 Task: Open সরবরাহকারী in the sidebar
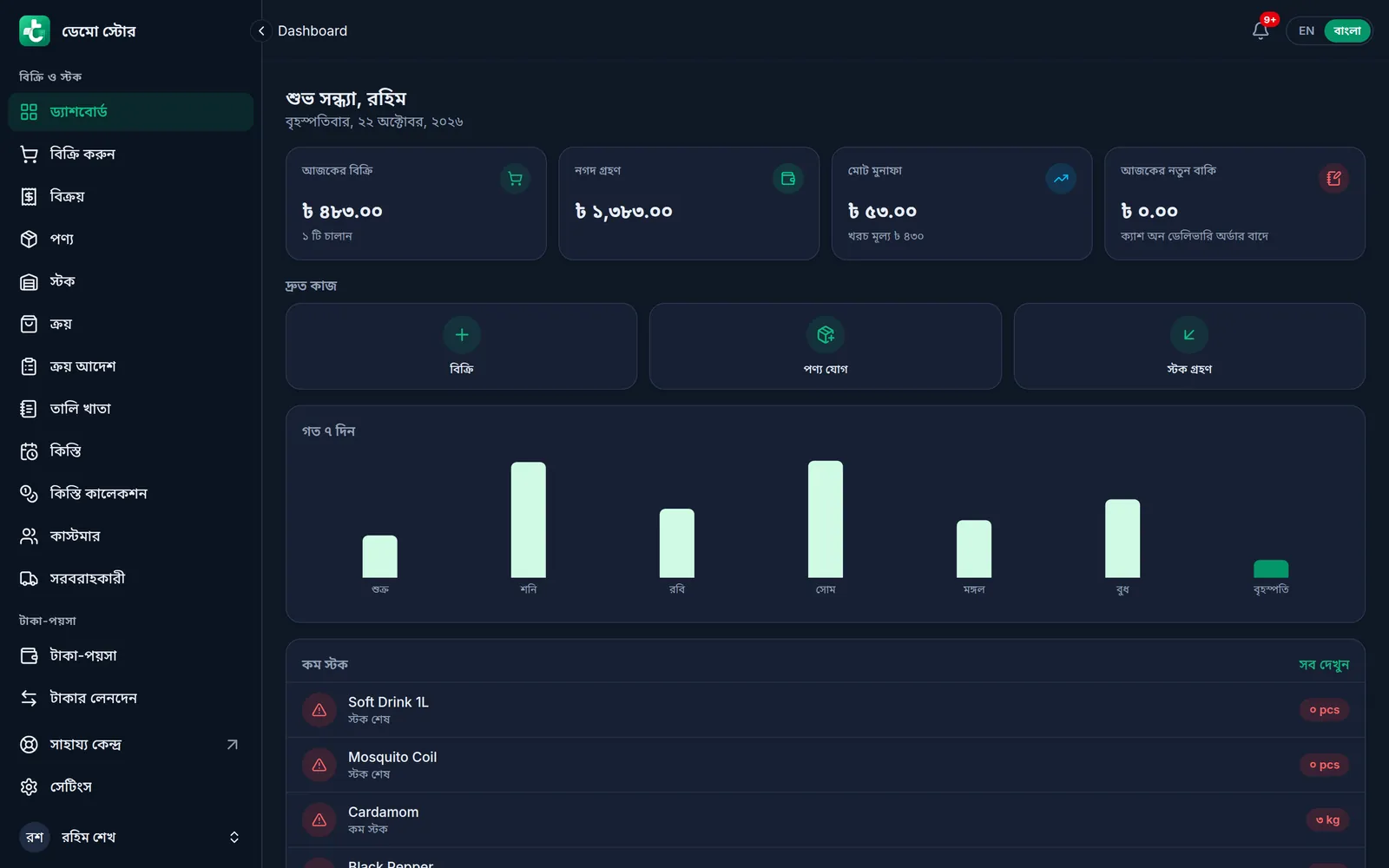point(131,579)
